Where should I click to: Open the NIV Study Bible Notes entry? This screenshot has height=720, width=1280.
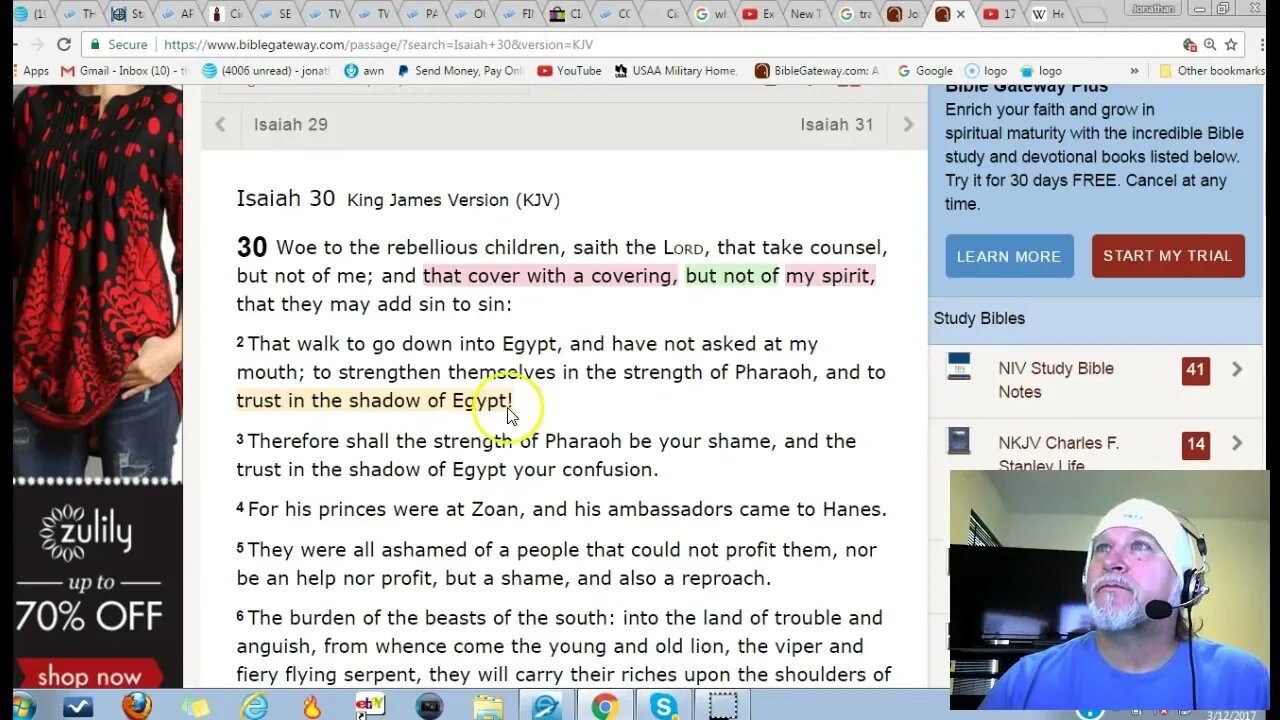[x=1056, y=380]
